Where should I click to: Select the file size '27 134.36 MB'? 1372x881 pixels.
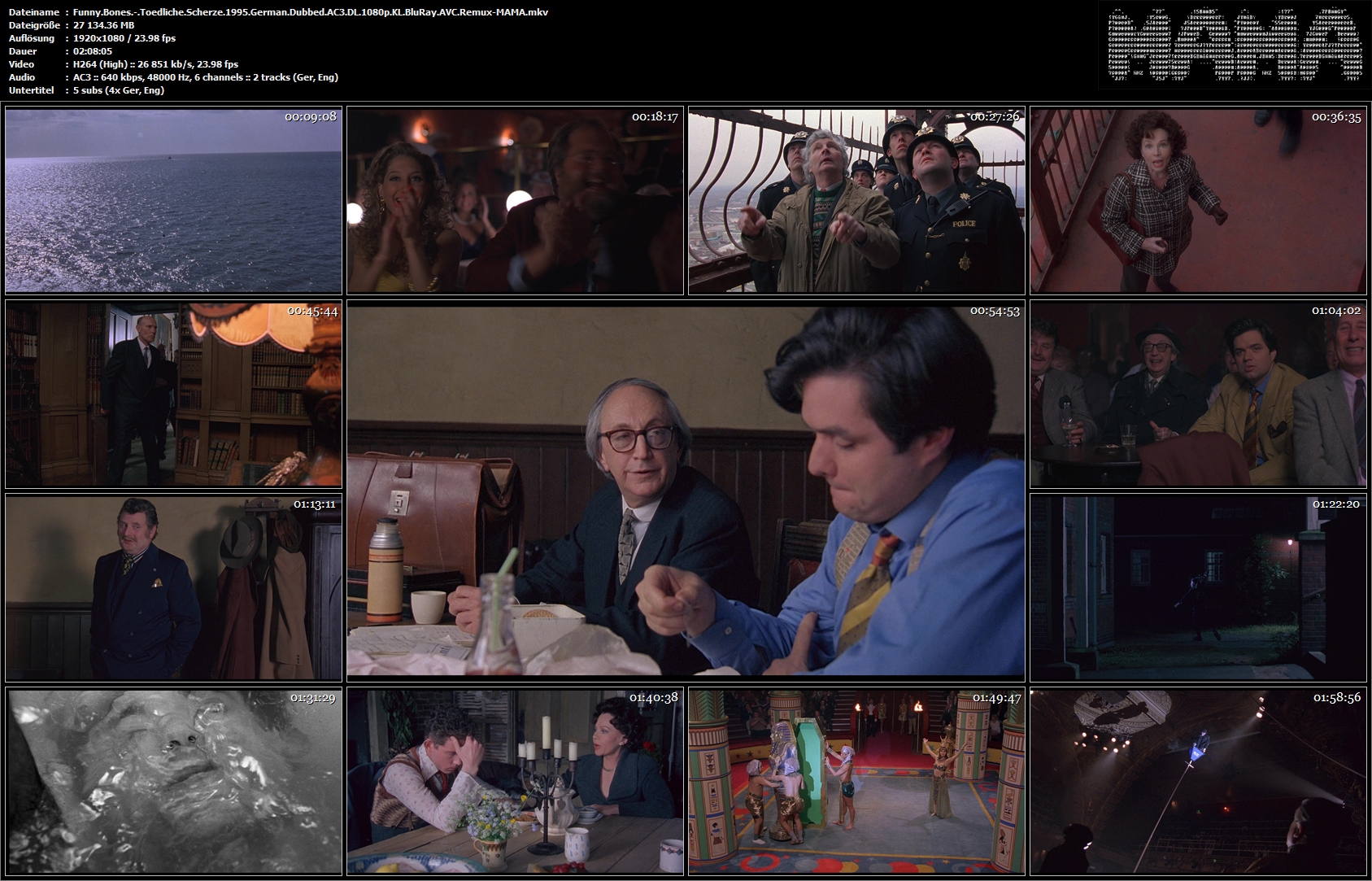[103, 25]
